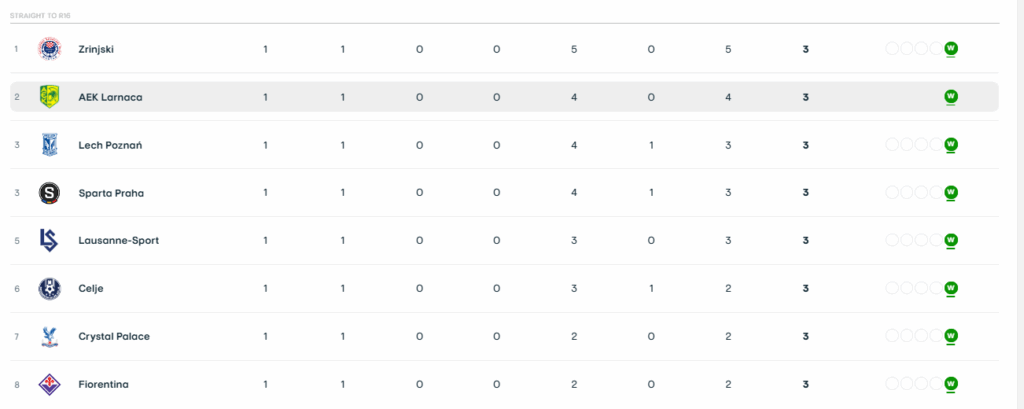Open the Crystal Palace team link
The image size is (1024, 409).
(x=114, y=336)
